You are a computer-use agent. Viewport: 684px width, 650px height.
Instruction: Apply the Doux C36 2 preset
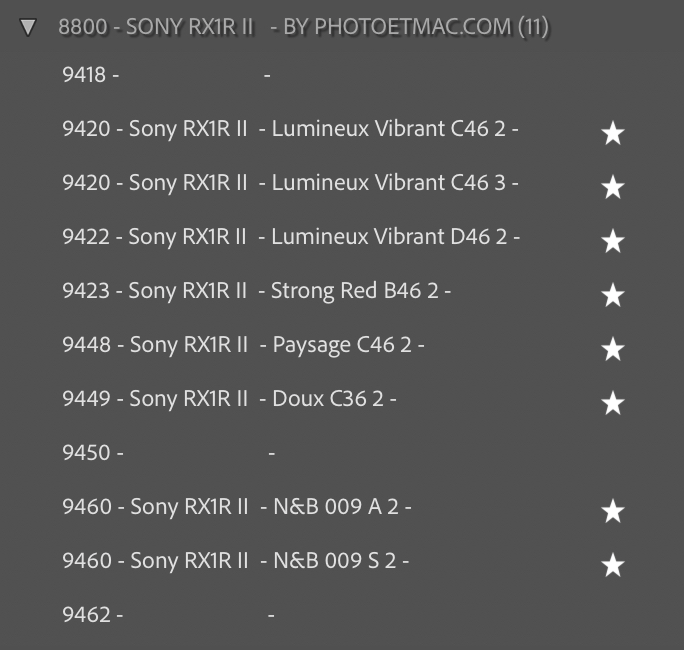coord(229,399)
